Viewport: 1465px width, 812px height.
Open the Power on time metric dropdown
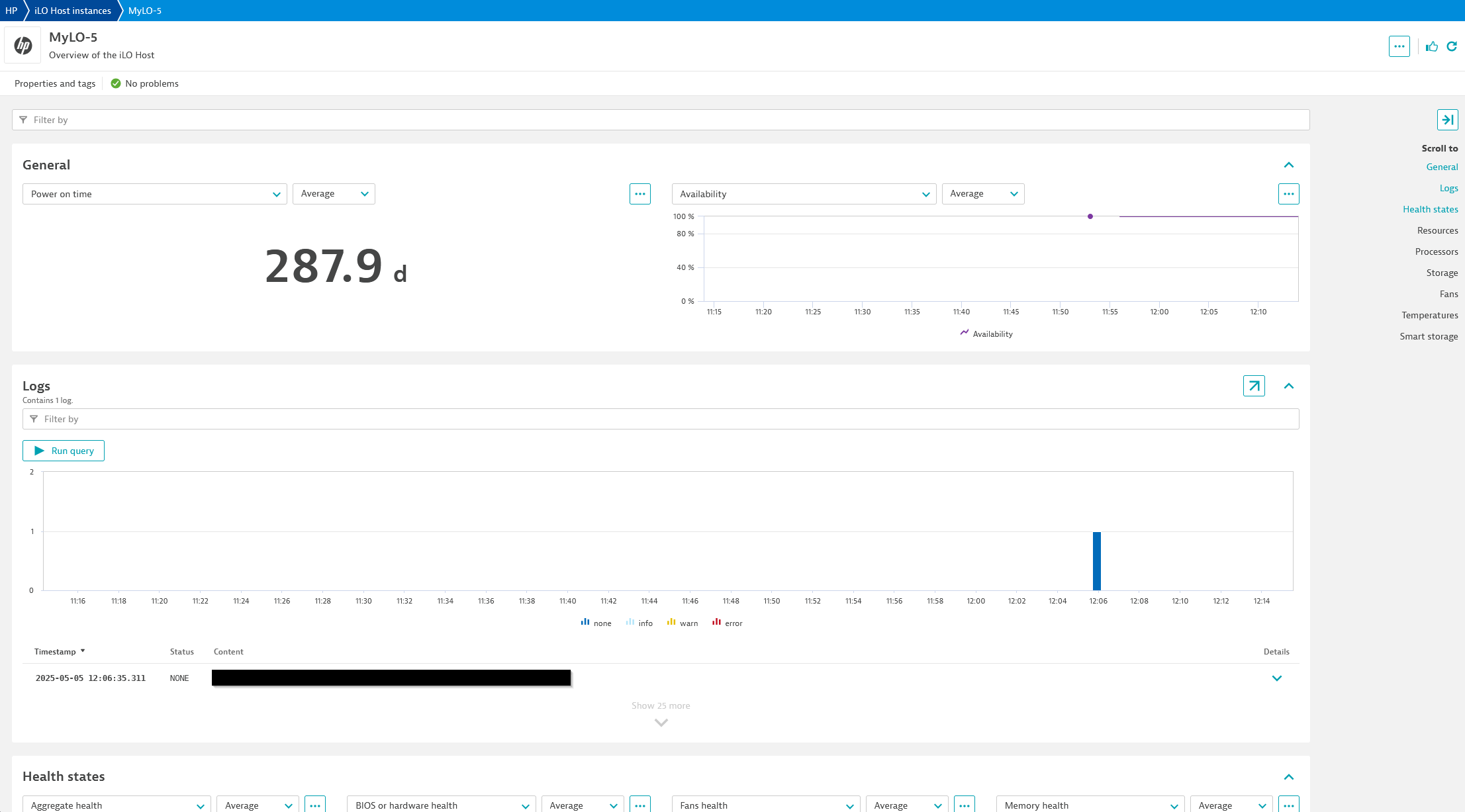155,194
